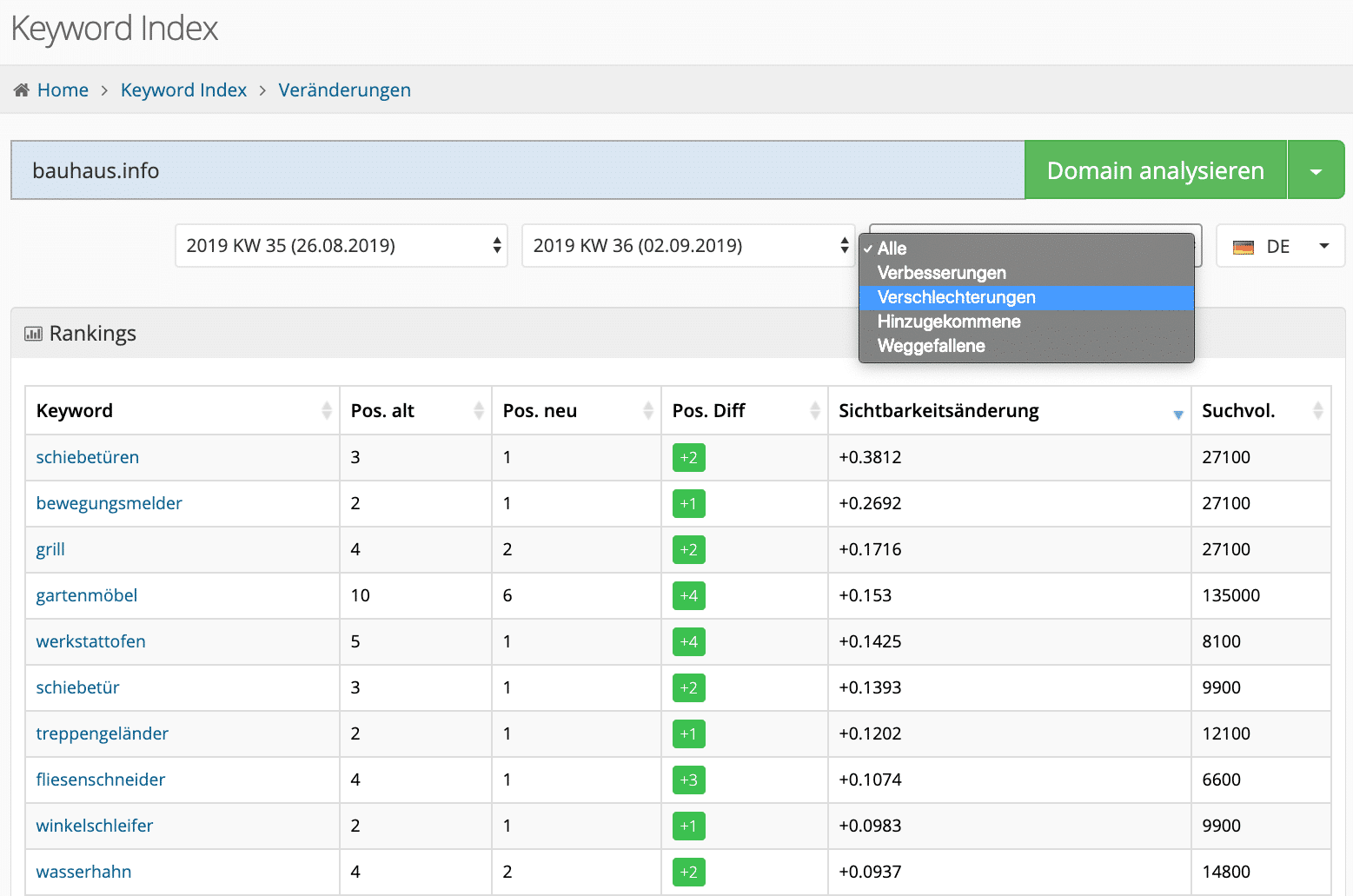Sort by Sichtbarkeitsänderung arrow
The width and height of the screenshot is (1353, 896).
coord(1178,415)
